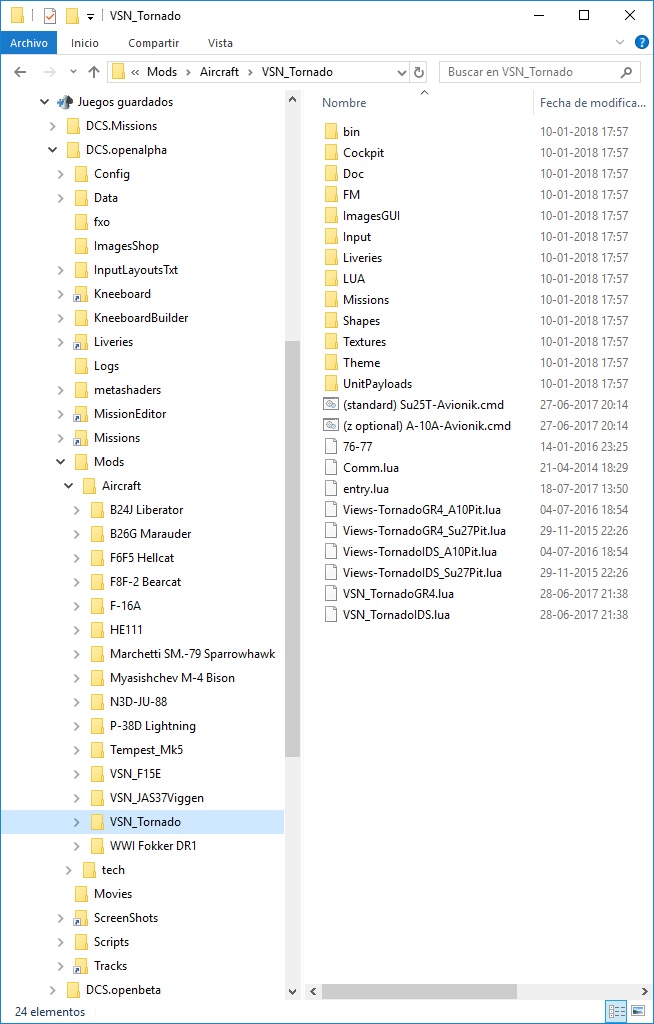Refresh the VSN_Tornado folder view
The width and height of the screenshot is (654, 1024).
coord(419,72)
